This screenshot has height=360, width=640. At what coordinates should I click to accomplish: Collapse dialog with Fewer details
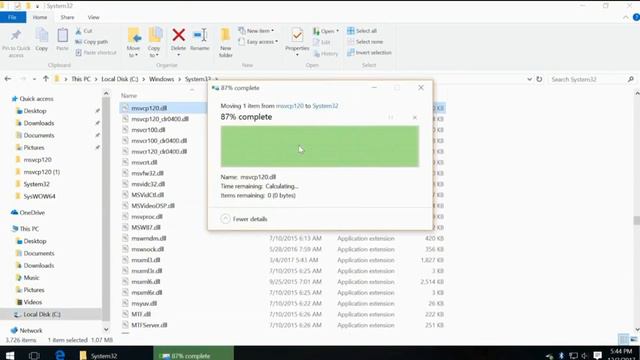pos(244,219)
